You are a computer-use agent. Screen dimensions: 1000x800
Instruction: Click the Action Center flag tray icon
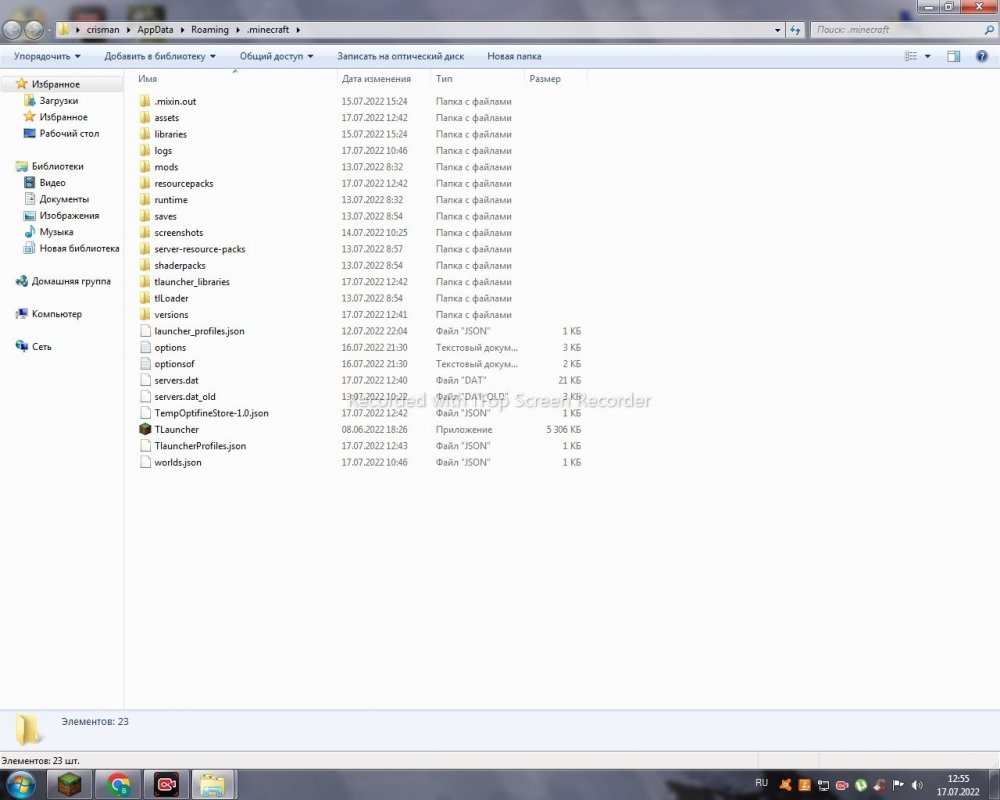(x=898, y=785)
